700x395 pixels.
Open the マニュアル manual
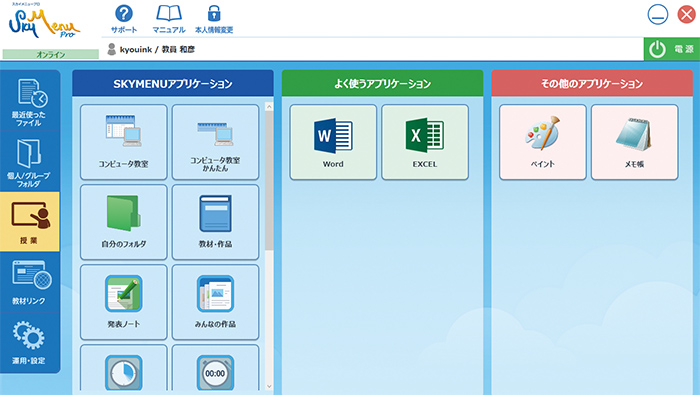pos(169,19)
